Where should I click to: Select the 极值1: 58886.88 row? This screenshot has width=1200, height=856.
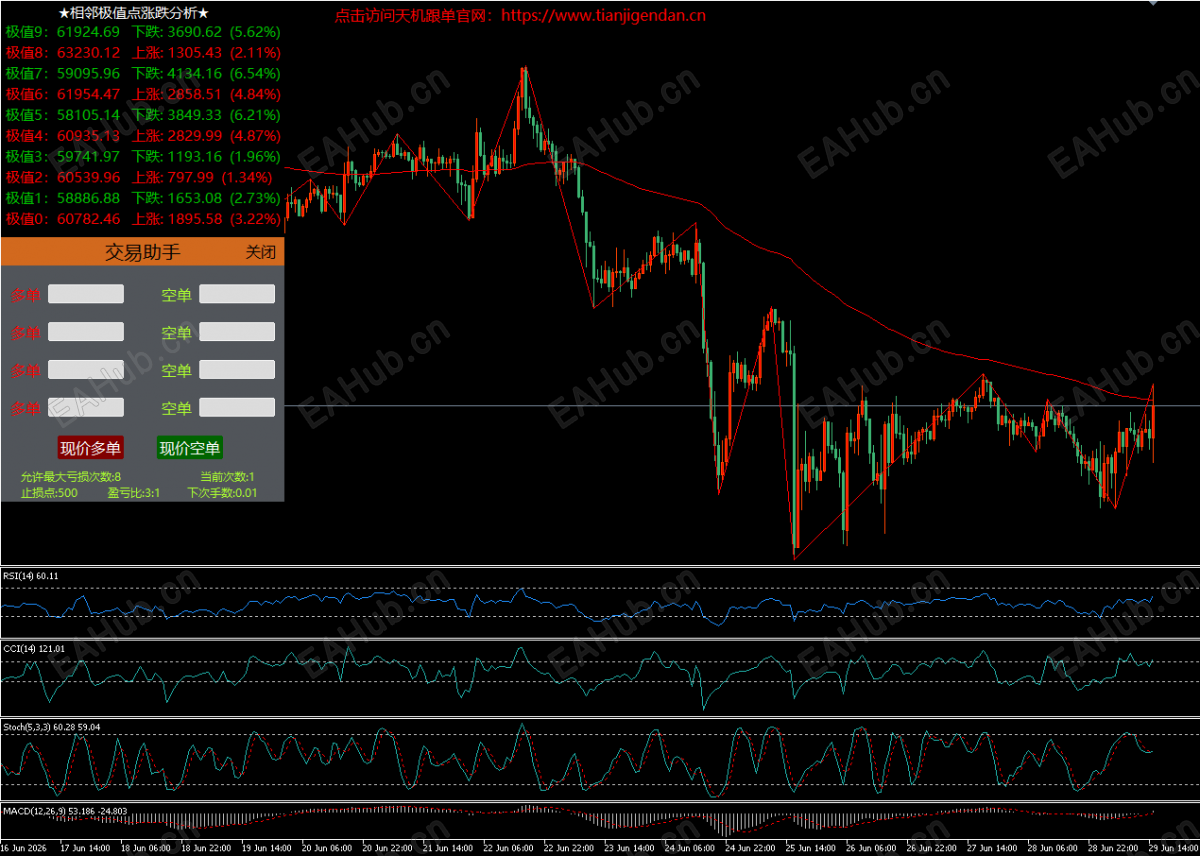pyautogui.click(x=143, y=198)
